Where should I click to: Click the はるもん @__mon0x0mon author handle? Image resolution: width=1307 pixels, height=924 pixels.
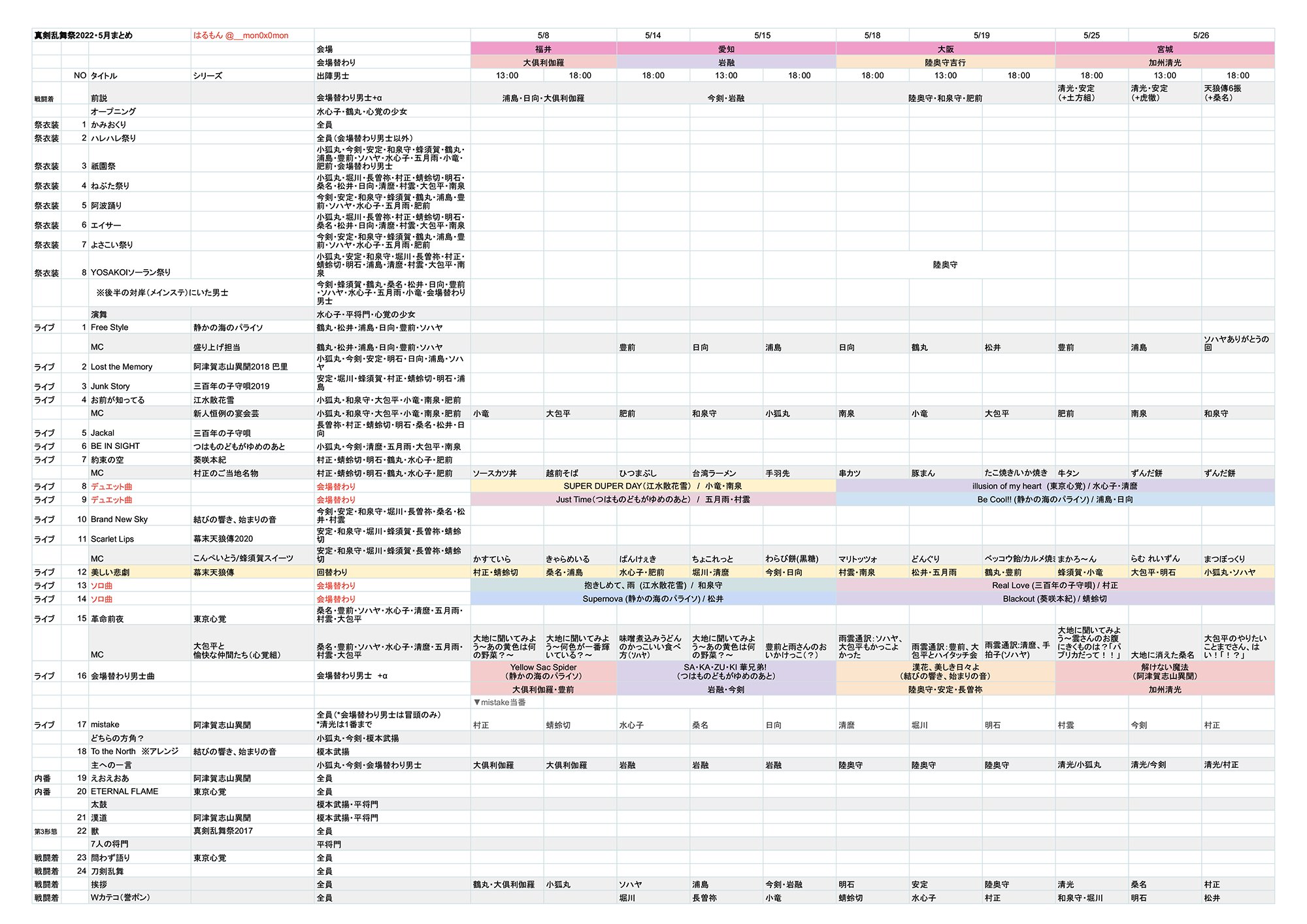[x=240, y=35]
